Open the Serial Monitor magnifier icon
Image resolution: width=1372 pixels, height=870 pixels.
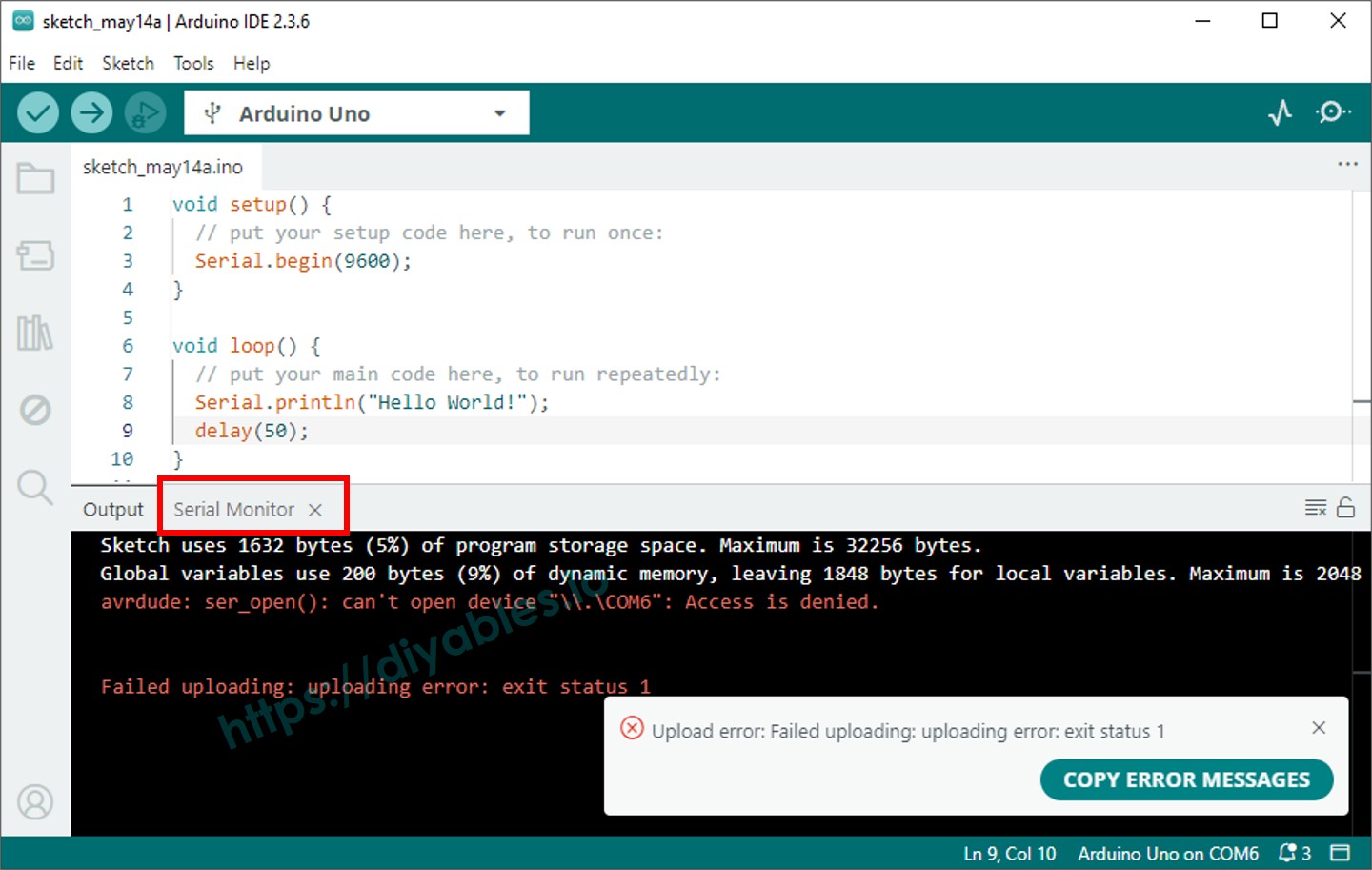tap(1333, 112)
